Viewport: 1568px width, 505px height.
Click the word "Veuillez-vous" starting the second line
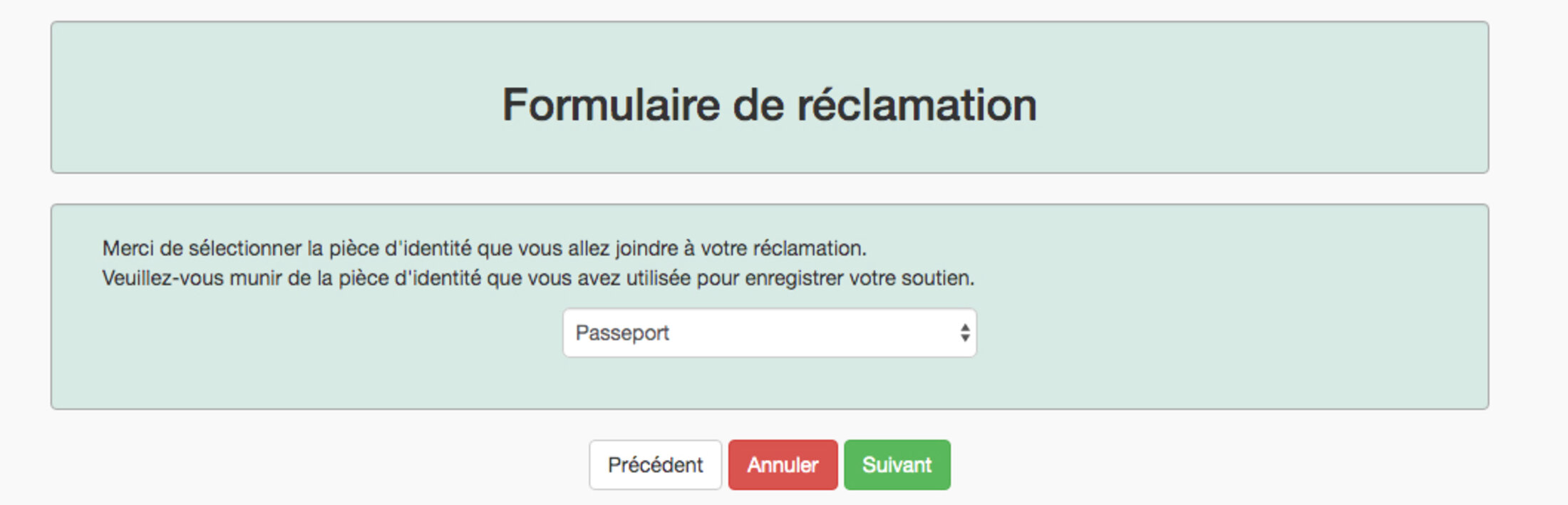point(163,278)
